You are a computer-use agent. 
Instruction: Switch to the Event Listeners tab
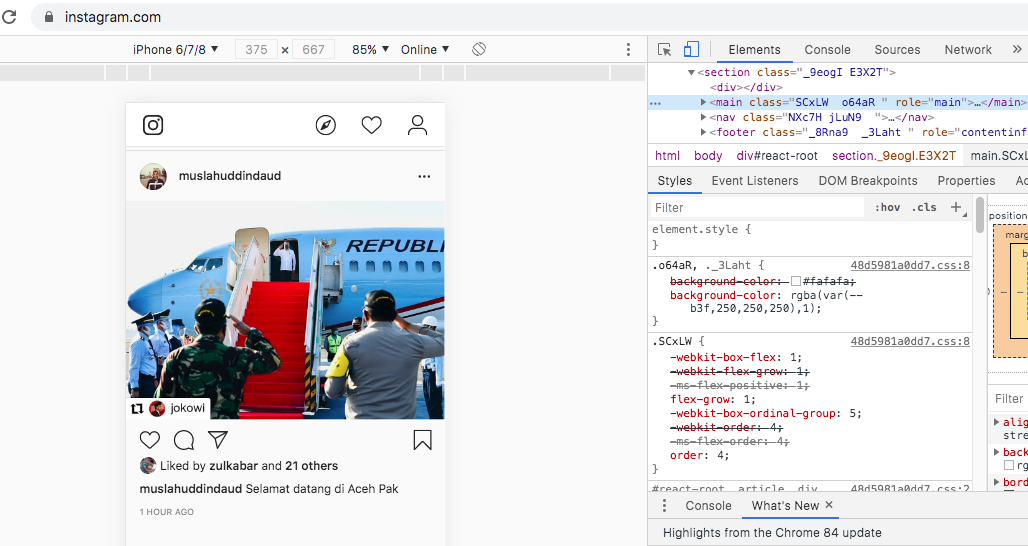754,181
